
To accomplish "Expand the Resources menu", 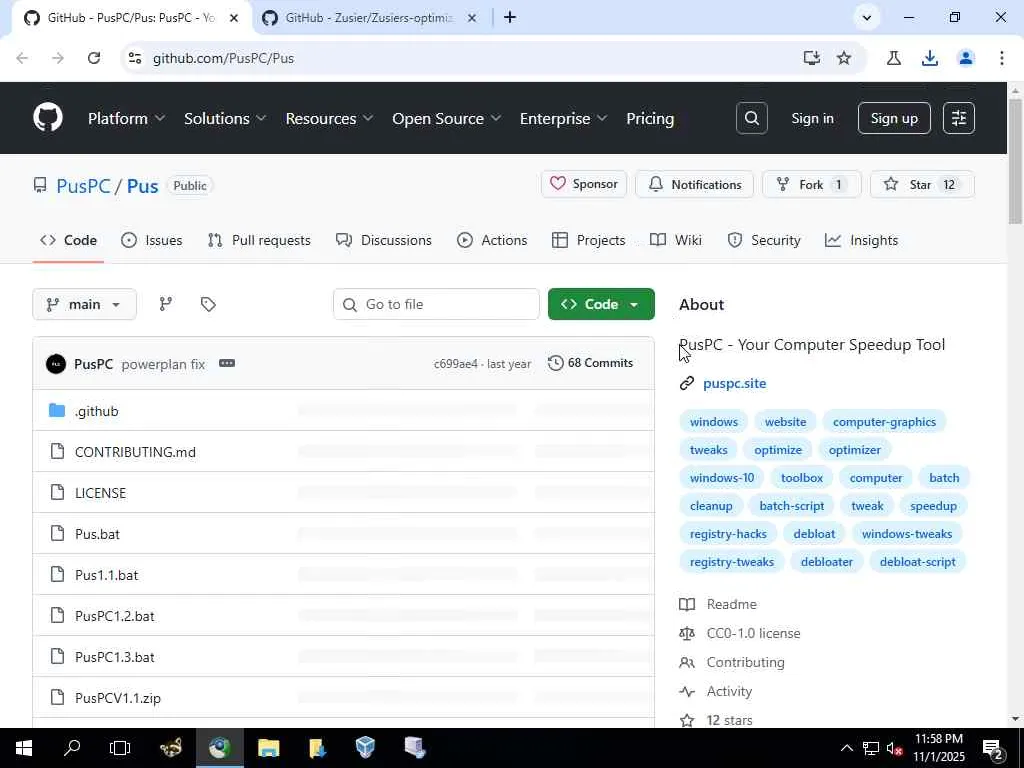I will (x=329, y=119).
